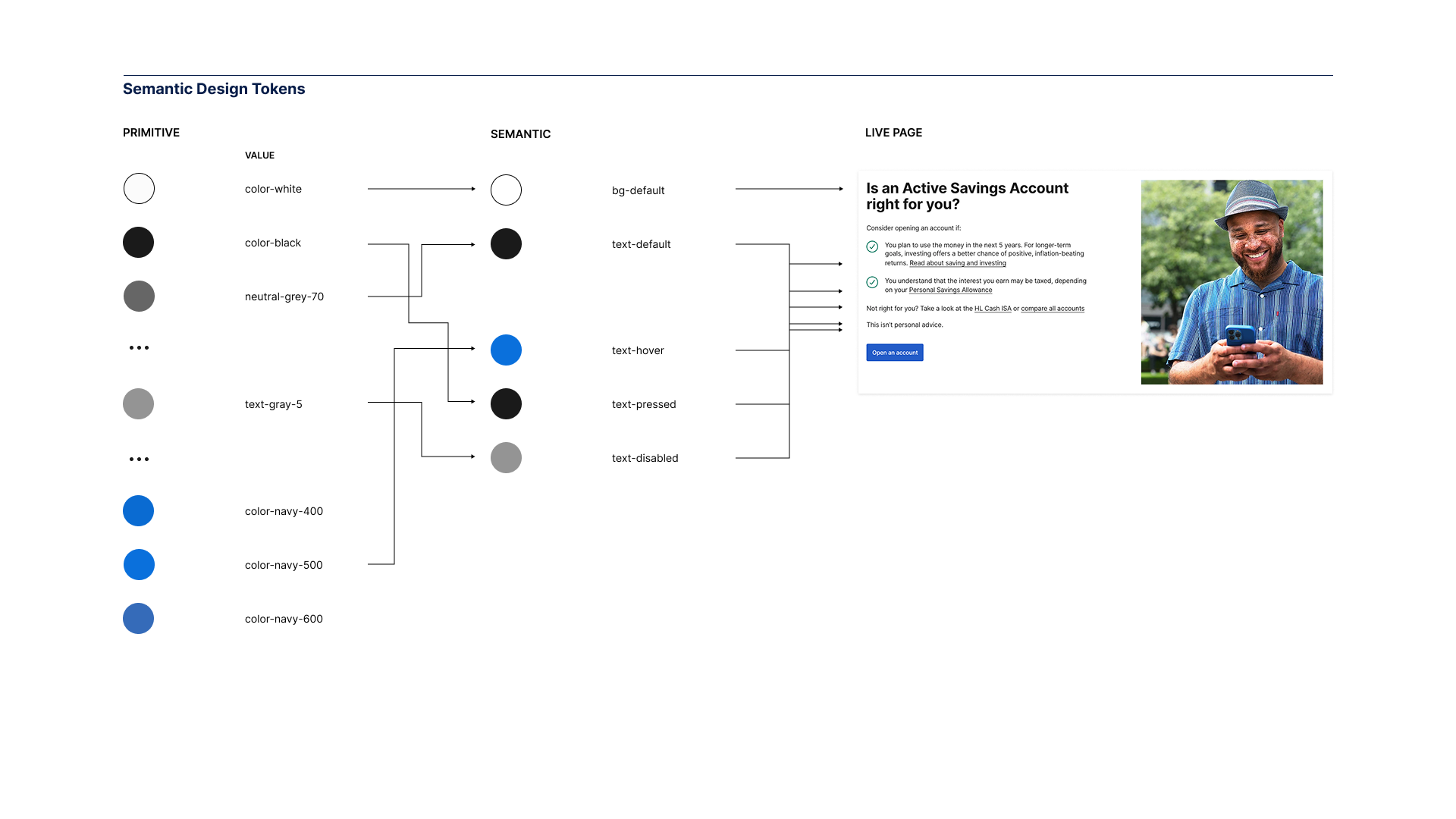The height and width of the screenshot is (819, 1456).
Task: Click the black text-pressed circle
Action: point(506,403)
